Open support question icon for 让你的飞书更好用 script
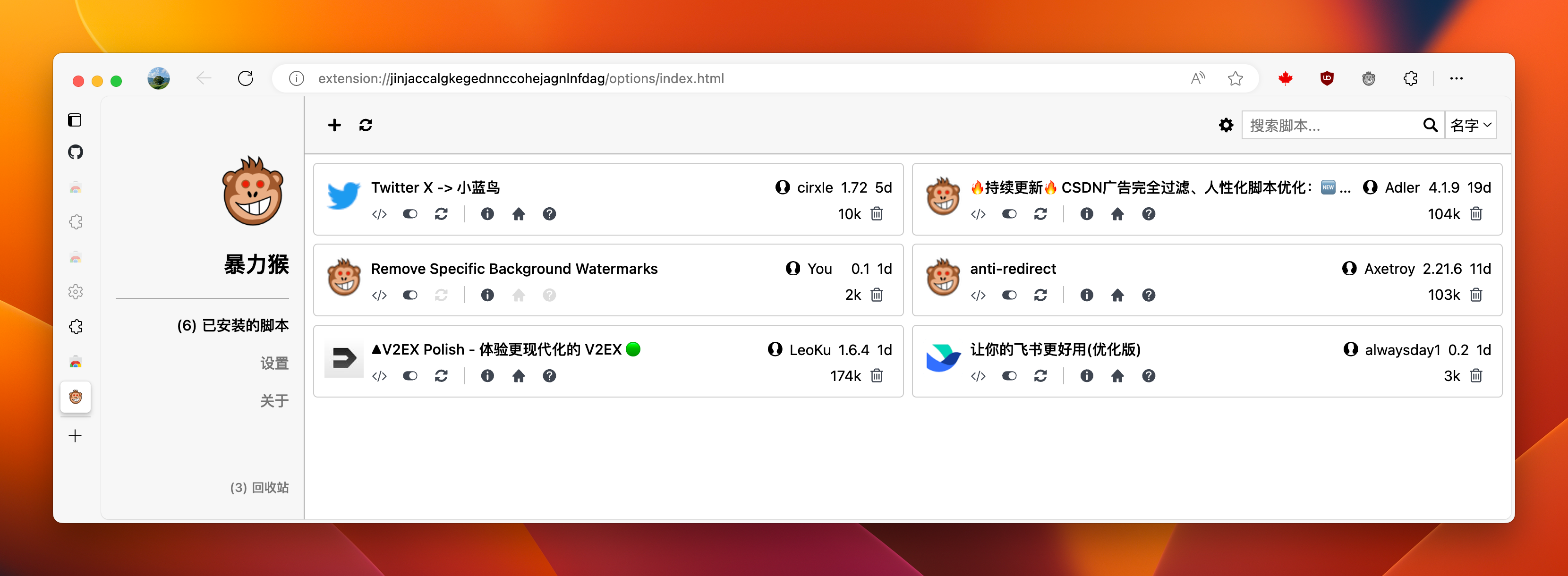The height and width of the screenshot is (576, 1568). click(x=1148, y=376)
